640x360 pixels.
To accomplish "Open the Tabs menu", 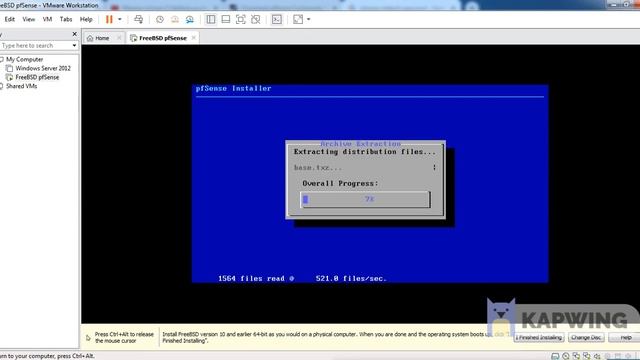I will click(66, 19).
